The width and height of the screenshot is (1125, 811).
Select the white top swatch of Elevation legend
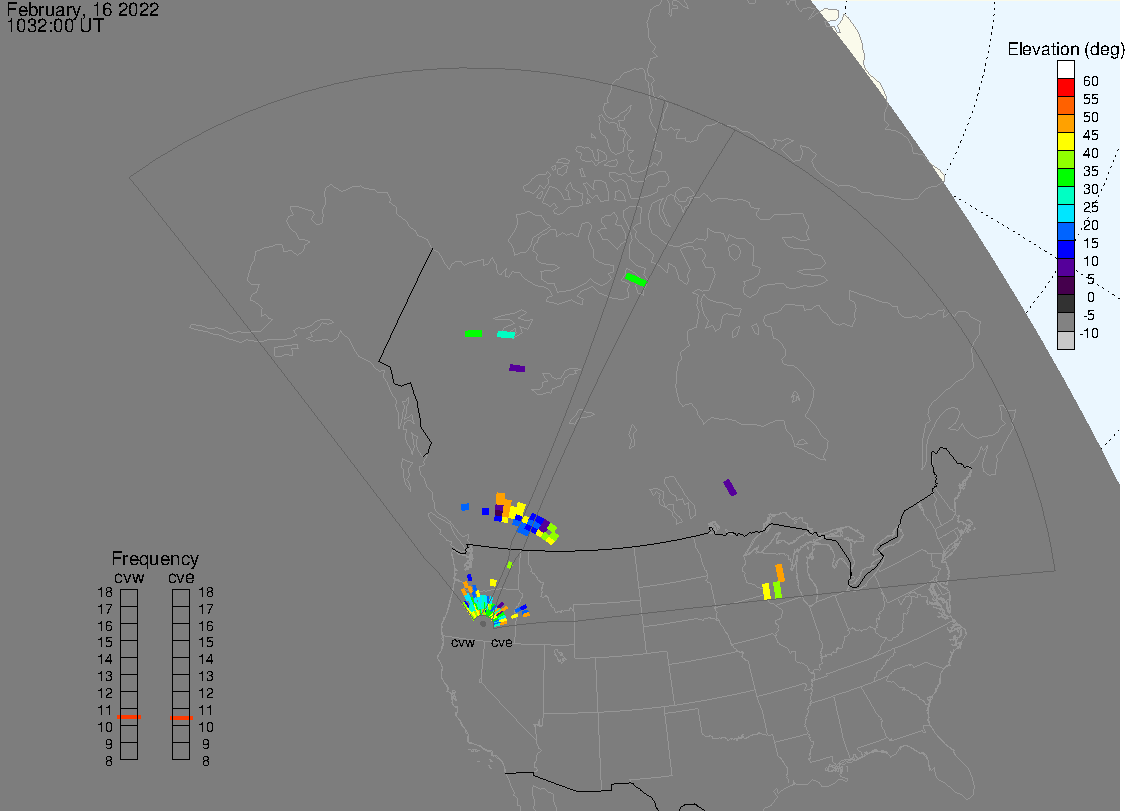(1066, 69)
